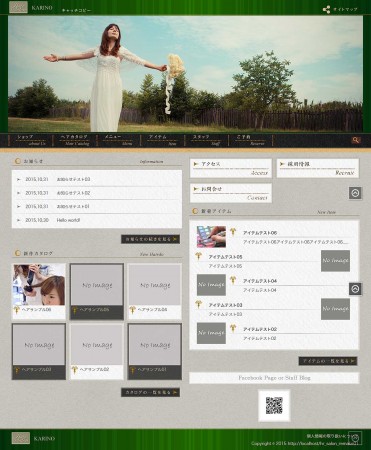Screen dimensions: 371x450
Task: Click the share icon beside サイトマップ
Action: coord(326,9)
